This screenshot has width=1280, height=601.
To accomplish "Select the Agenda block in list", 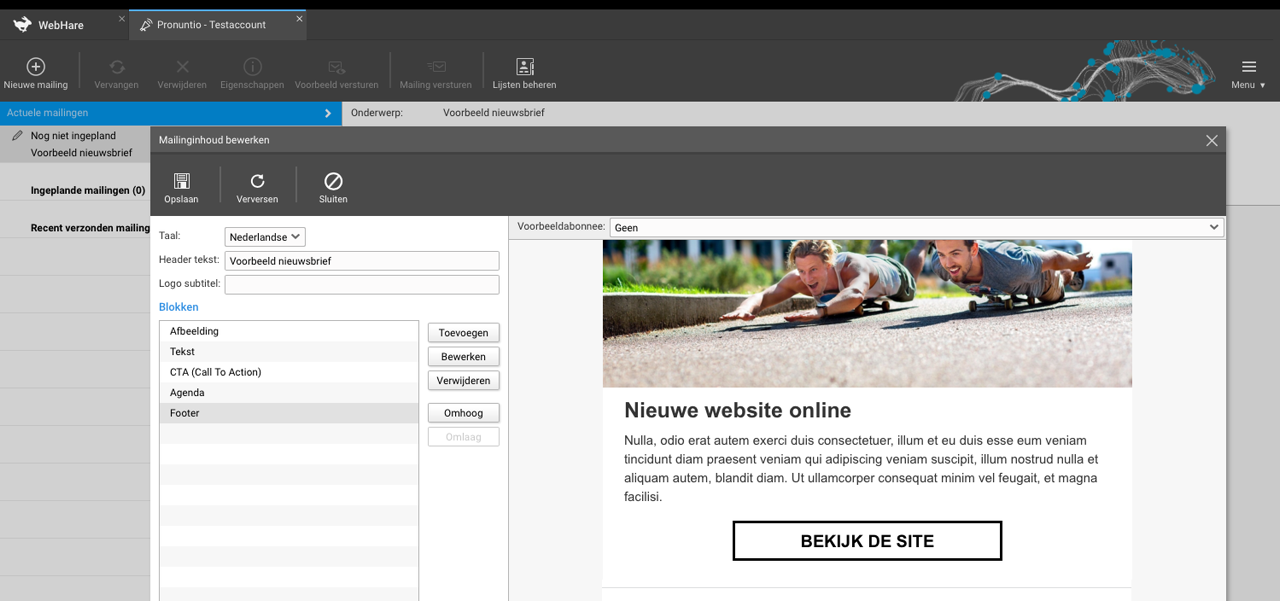I will point(187,393).
